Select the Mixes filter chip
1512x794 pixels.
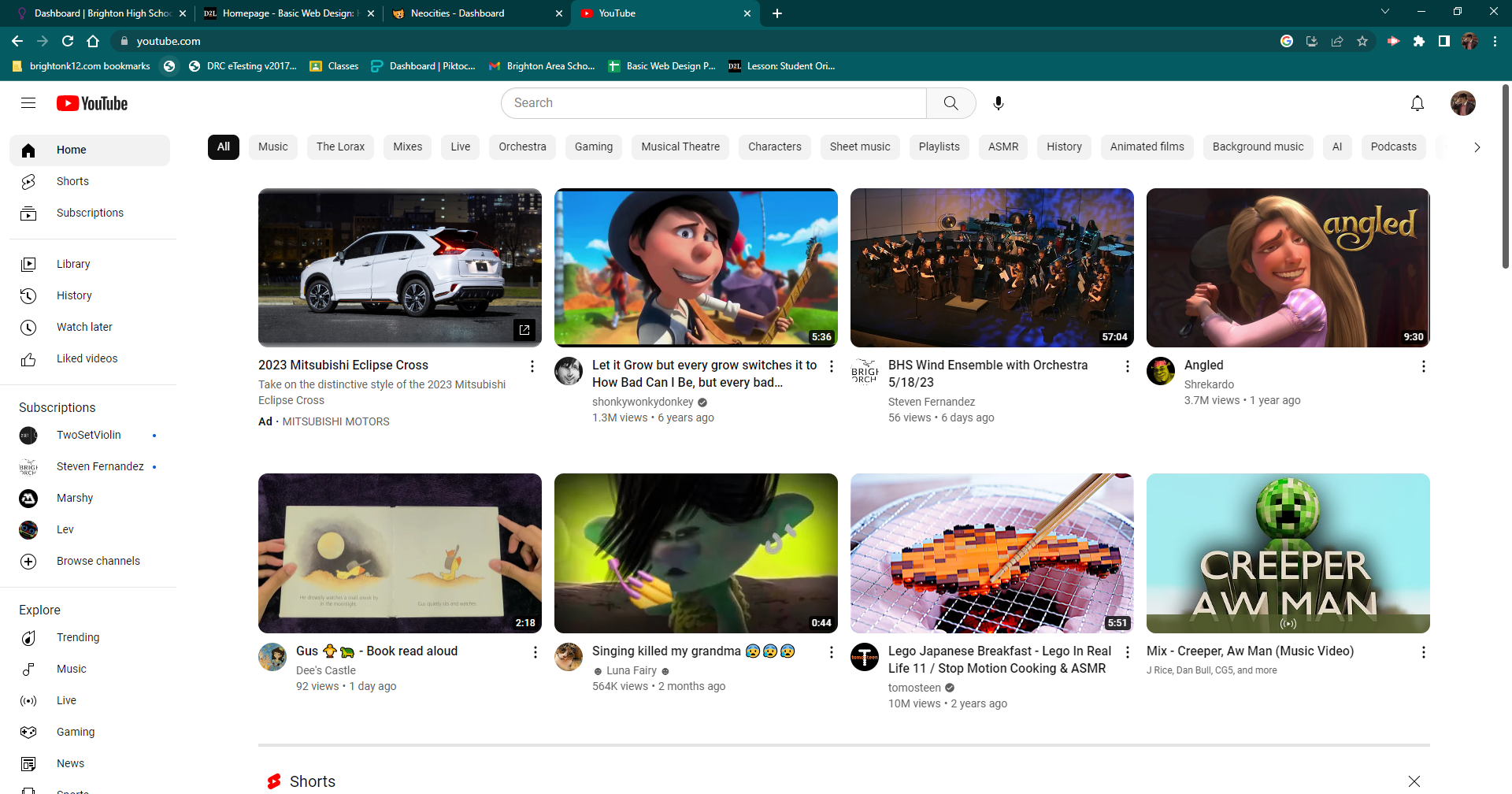[408, 147]
